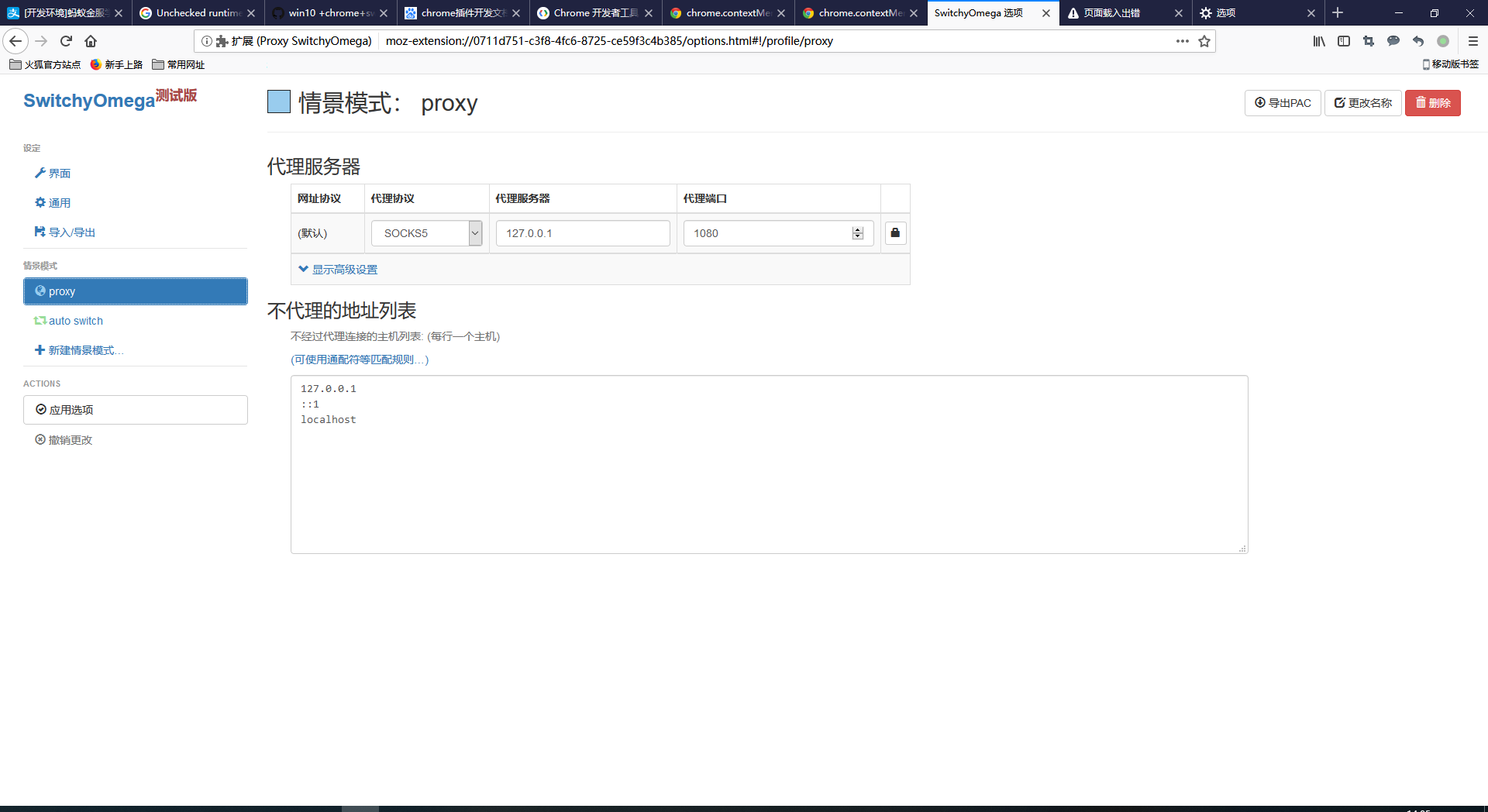
Task: Open the Firefox Library panel
Action: [1319, 41]
